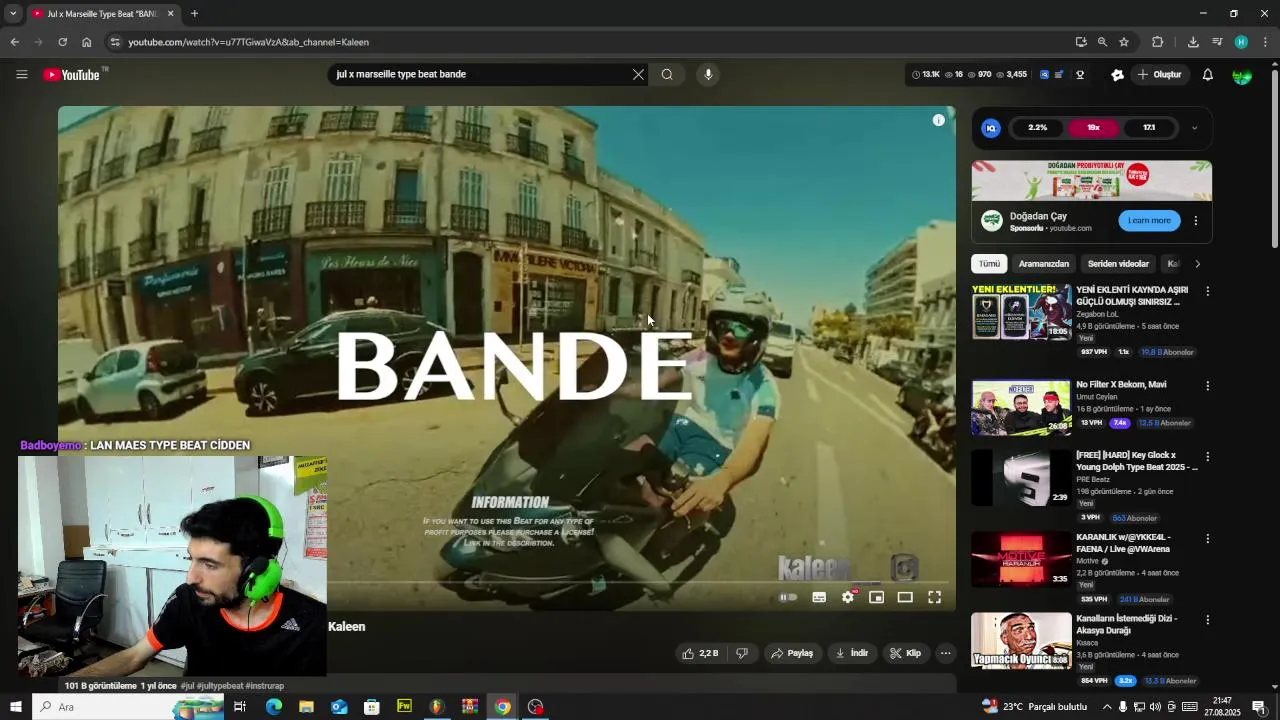Open the vidIQ icon in stats bar
The width and height of the screenshot is (1280, 720).
point(1044,74)
